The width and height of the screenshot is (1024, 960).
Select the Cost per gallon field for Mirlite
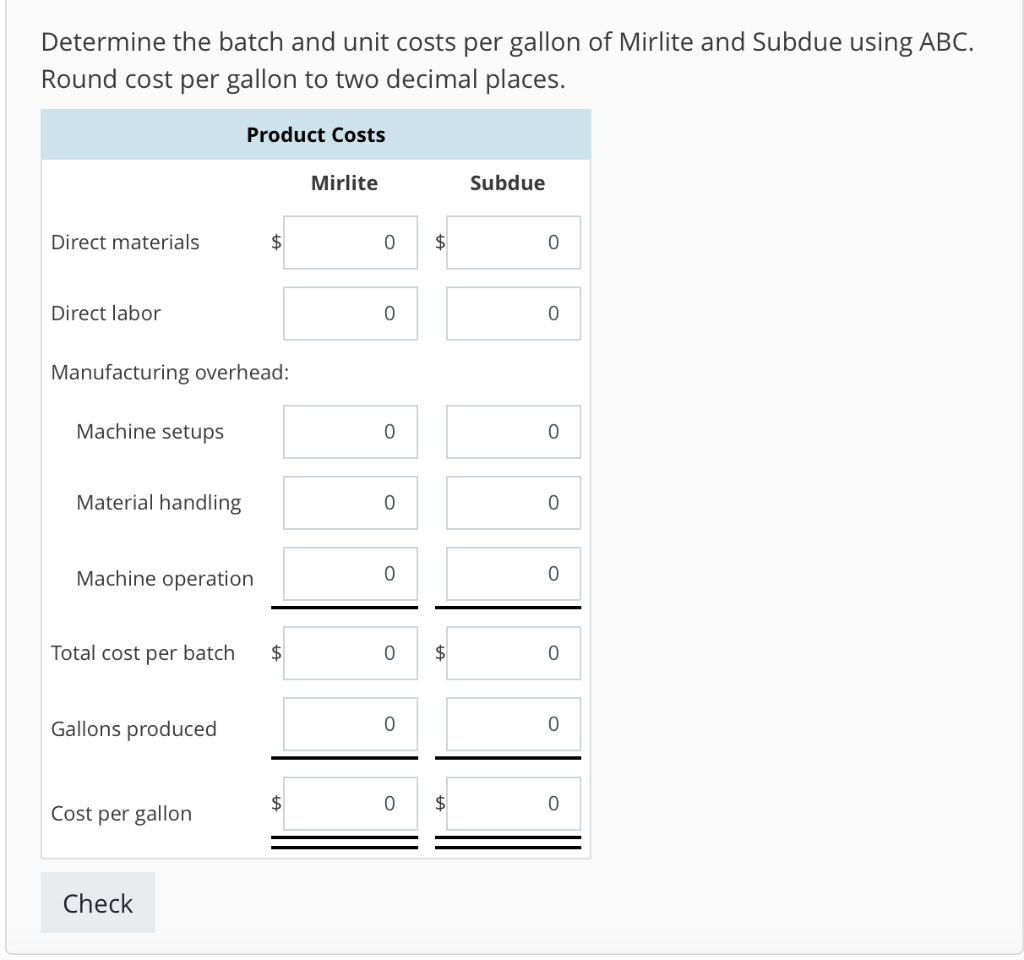click(350, 801)
